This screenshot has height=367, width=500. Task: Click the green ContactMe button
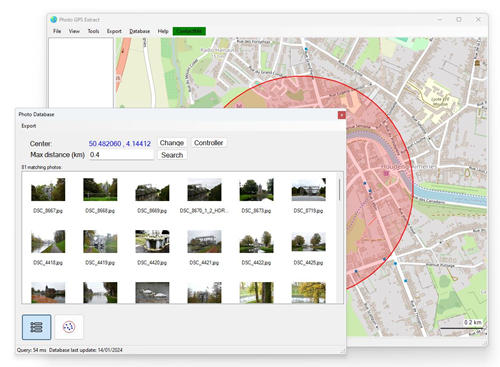[189, 31]
